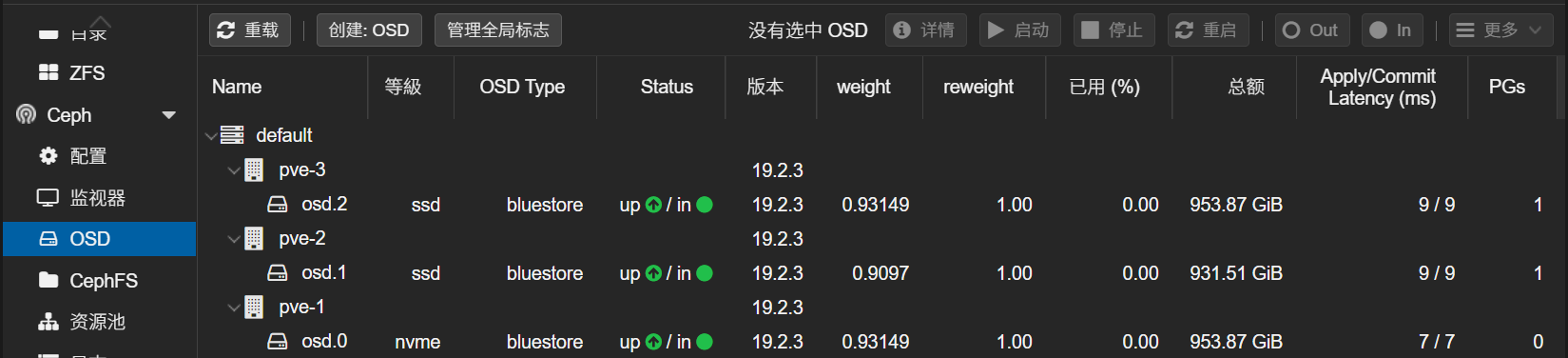Sort by 等級 column header
Image resolution: width=1568 pixels, height=358 pixels.
(411, 87)
